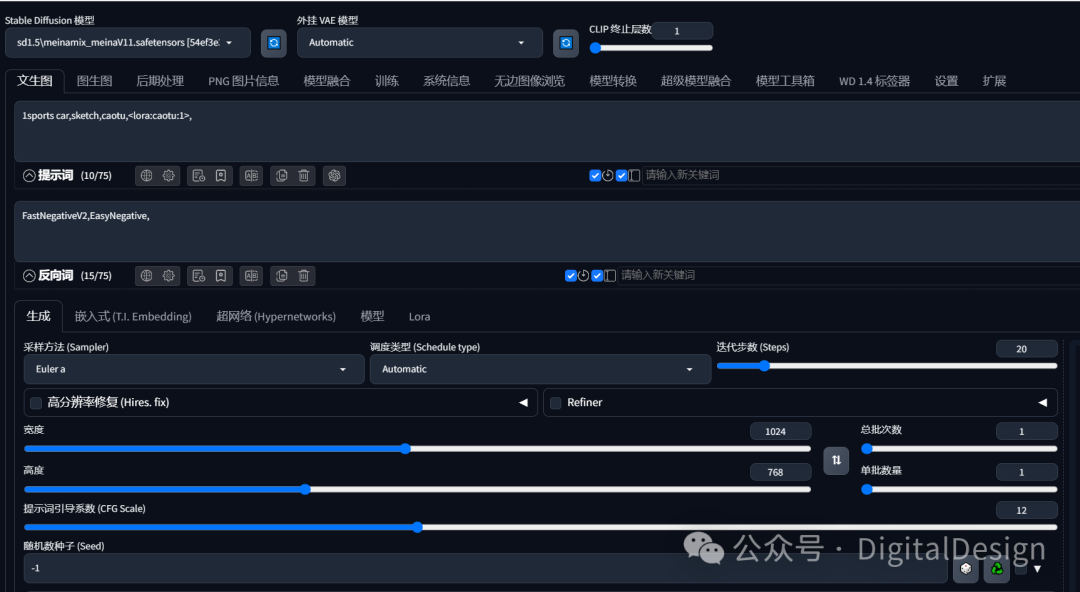
Task: Adjust the CFG Scale slider
Action: pyautogui.click(x=540, y=527)
